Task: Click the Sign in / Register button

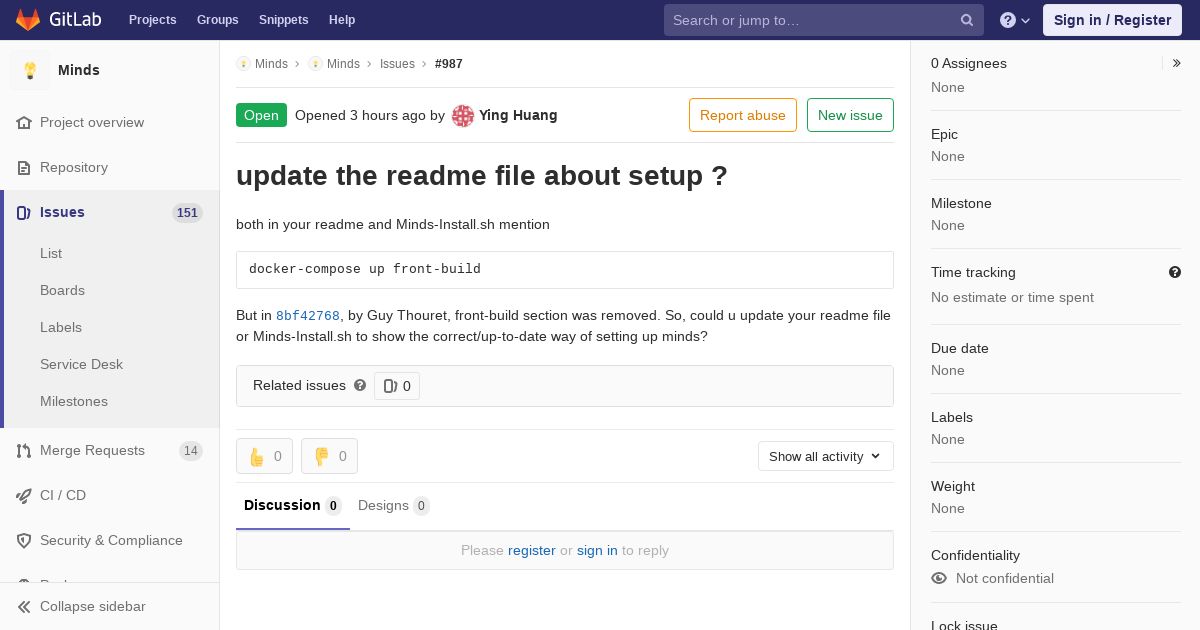Action: click(x=1112, y=20)
